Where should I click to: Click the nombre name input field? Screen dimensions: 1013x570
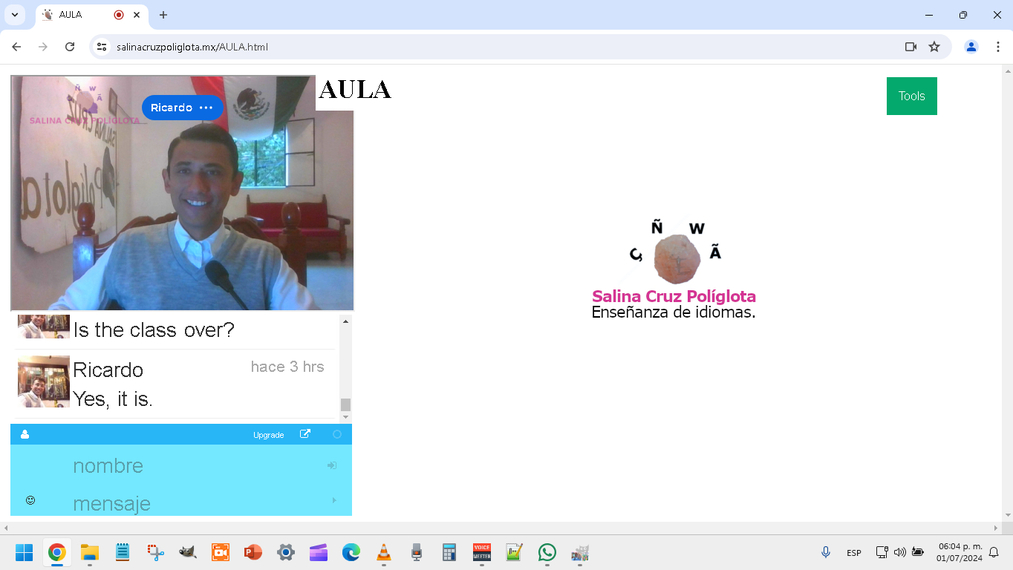[x=190, y=466]
